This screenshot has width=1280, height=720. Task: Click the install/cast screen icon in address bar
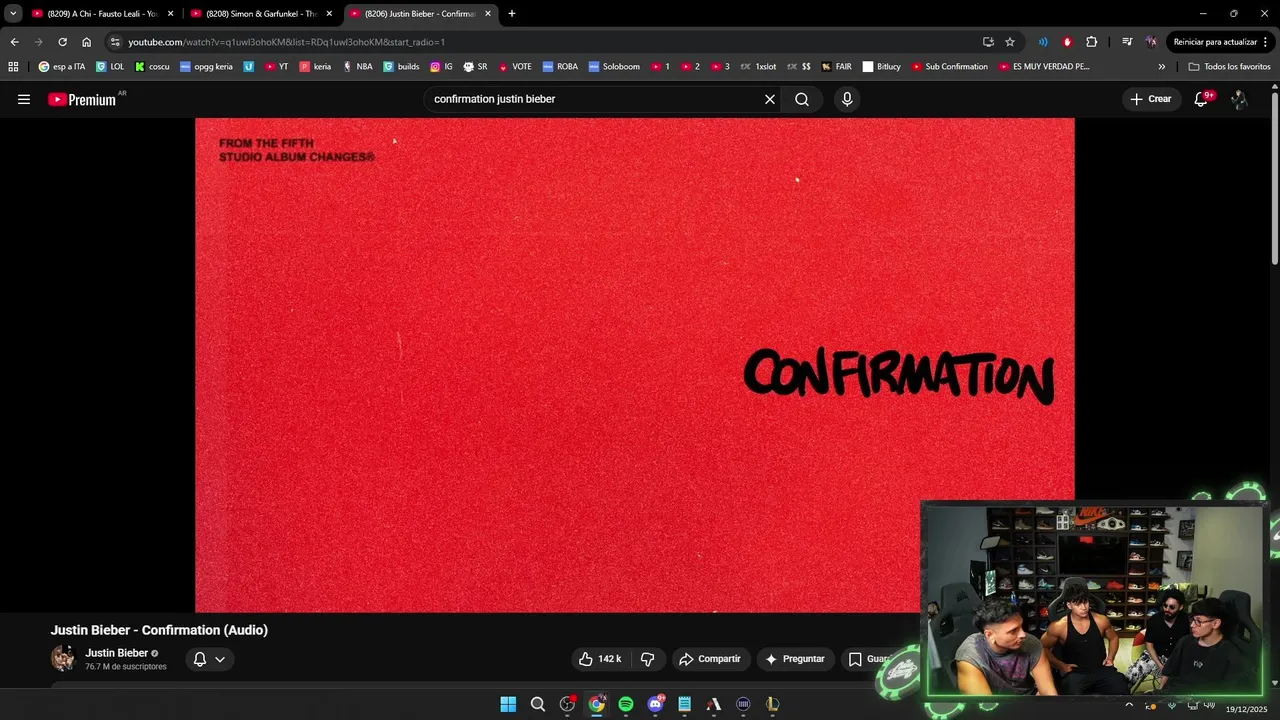coord(988,42)
